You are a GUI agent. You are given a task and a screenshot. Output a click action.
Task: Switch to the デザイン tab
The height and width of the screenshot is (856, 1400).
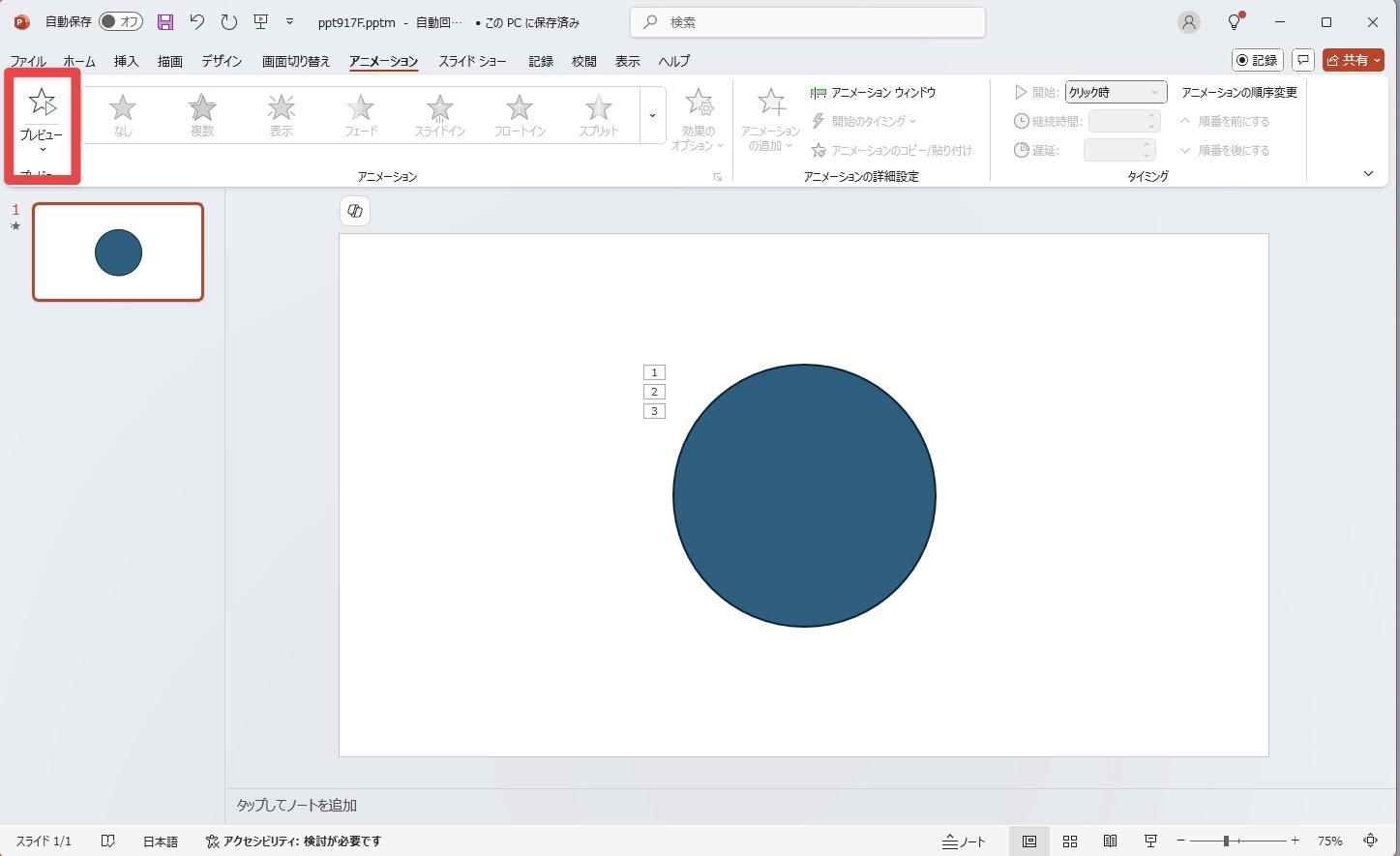(x=222, y=61)
